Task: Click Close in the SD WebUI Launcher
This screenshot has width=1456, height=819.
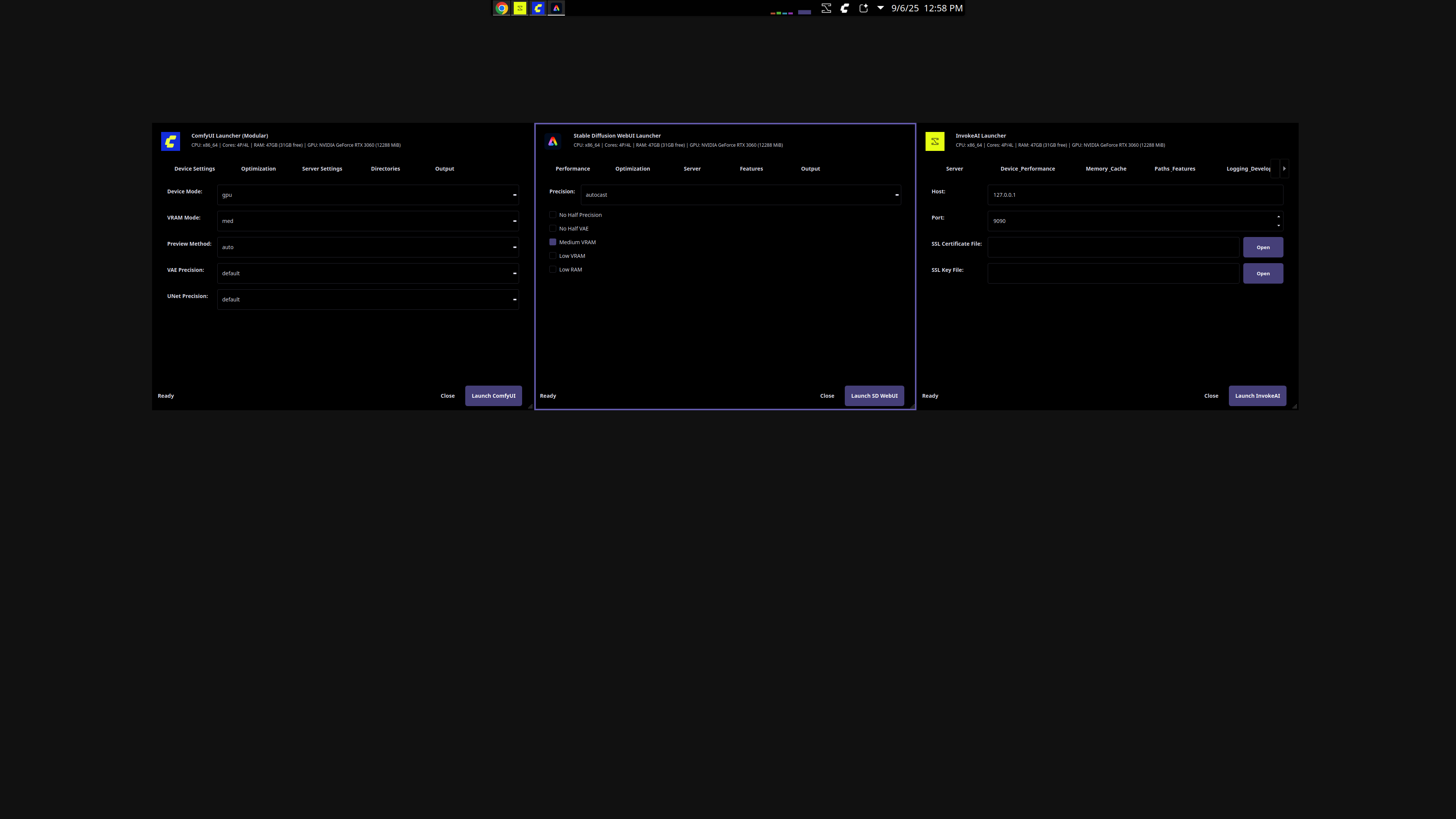Action: click(827, 395)
